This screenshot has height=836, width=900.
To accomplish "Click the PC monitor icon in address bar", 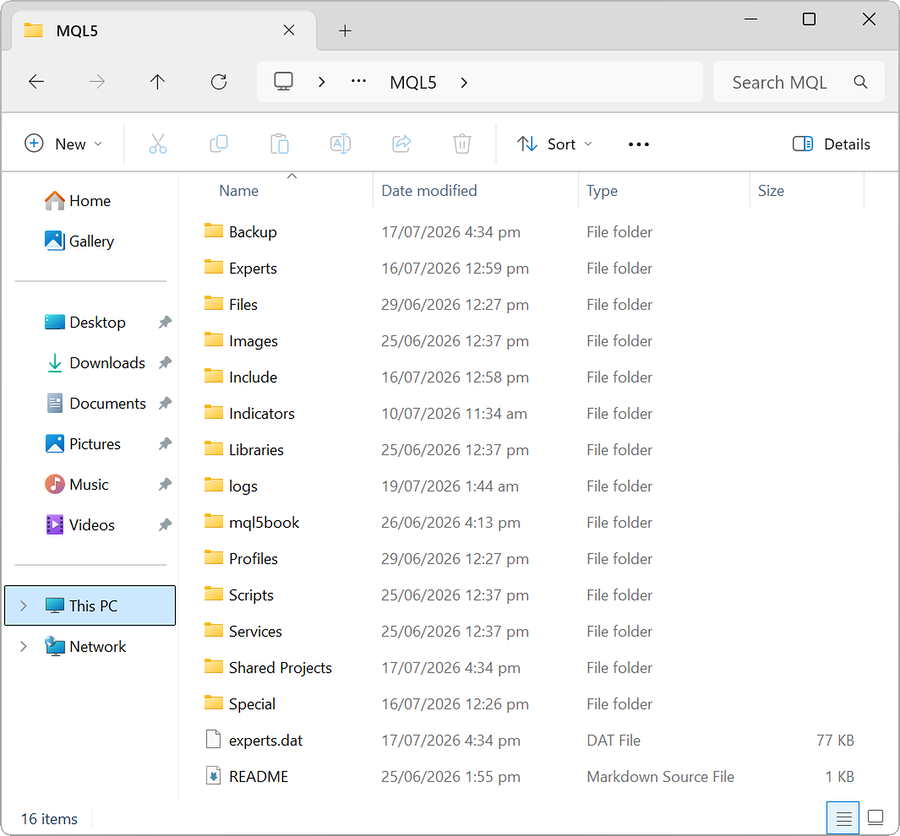I will tap(284, 82).
